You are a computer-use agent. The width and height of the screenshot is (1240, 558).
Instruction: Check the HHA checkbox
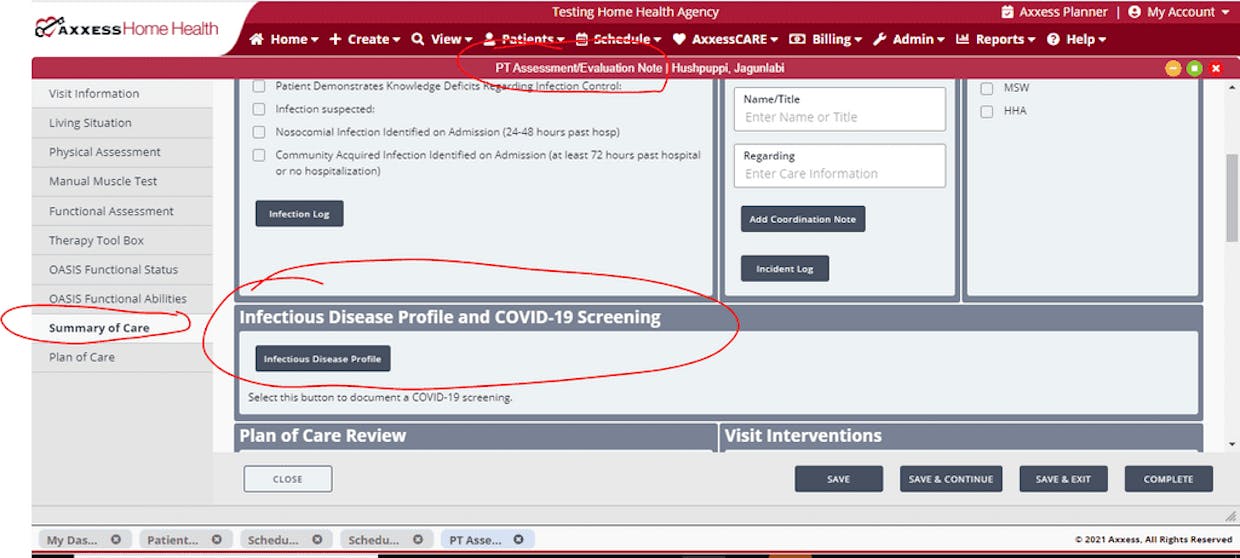pyautogui.click(x=987, y=111)
